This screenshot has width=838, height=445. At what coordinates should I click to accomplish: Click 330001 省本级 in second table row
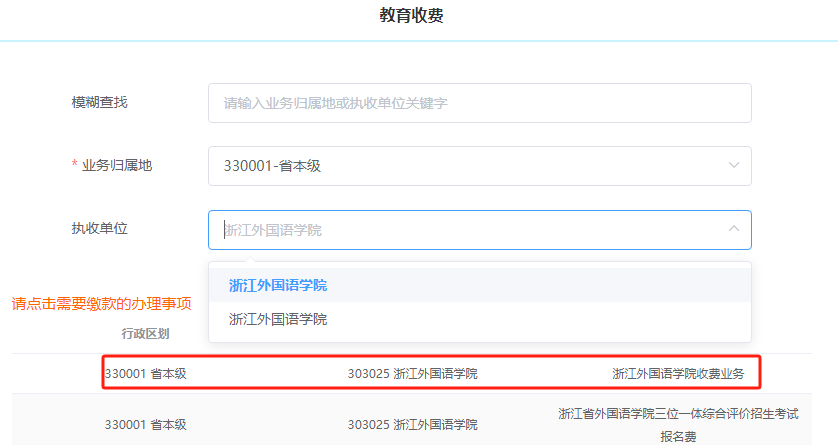point(146,424)
